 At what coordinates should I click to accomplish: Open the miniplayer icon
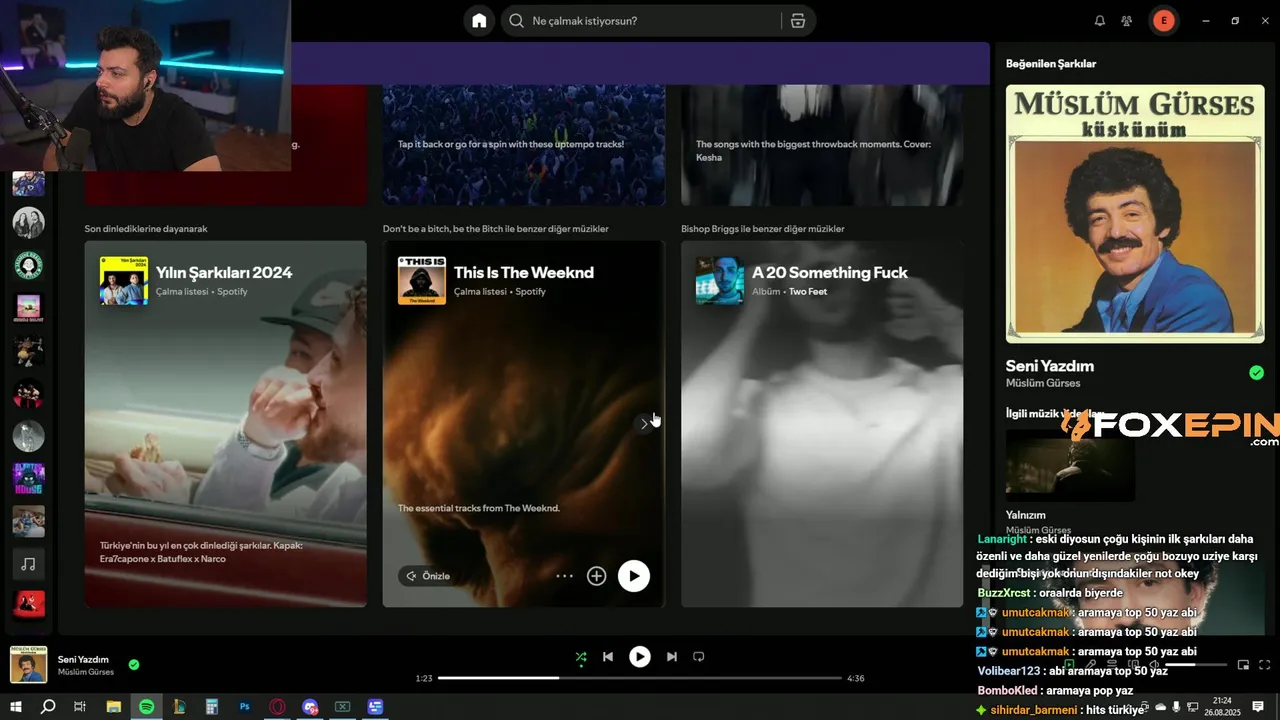pyautogui.click(x=1243, y=664)
